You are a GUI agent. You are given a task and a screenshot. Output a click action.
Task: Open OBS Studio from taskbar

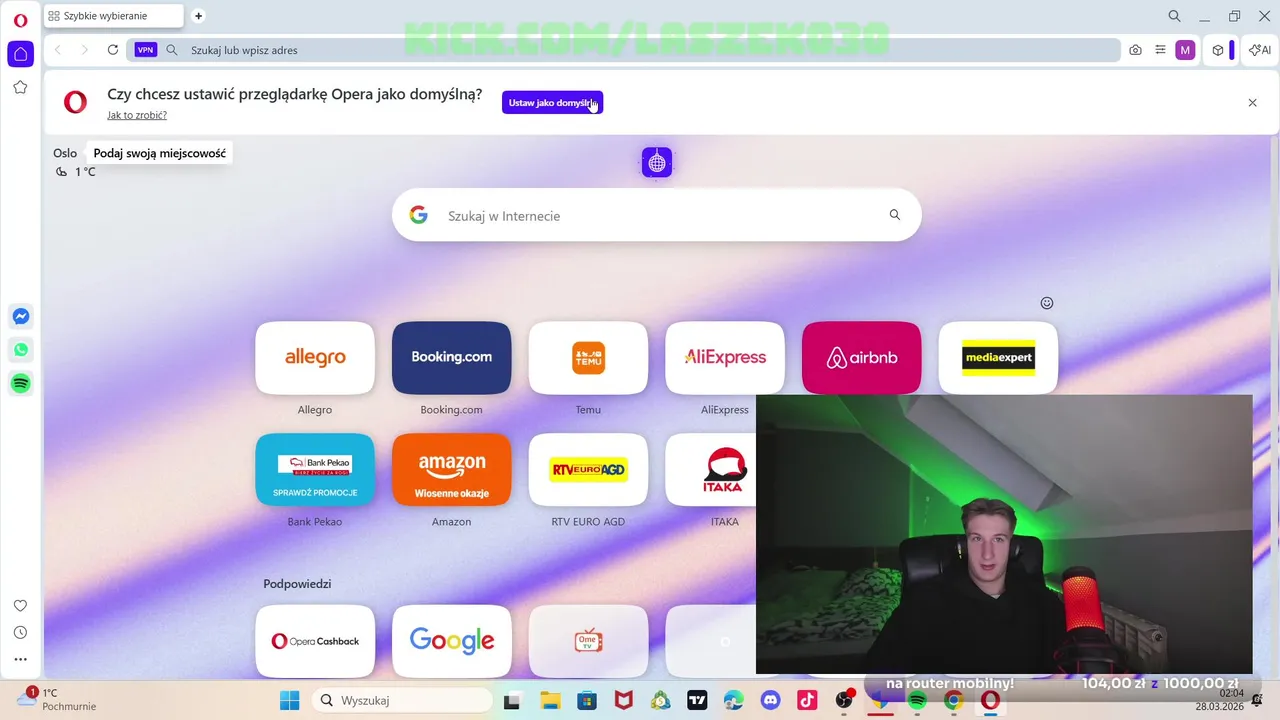click(844, 700)
